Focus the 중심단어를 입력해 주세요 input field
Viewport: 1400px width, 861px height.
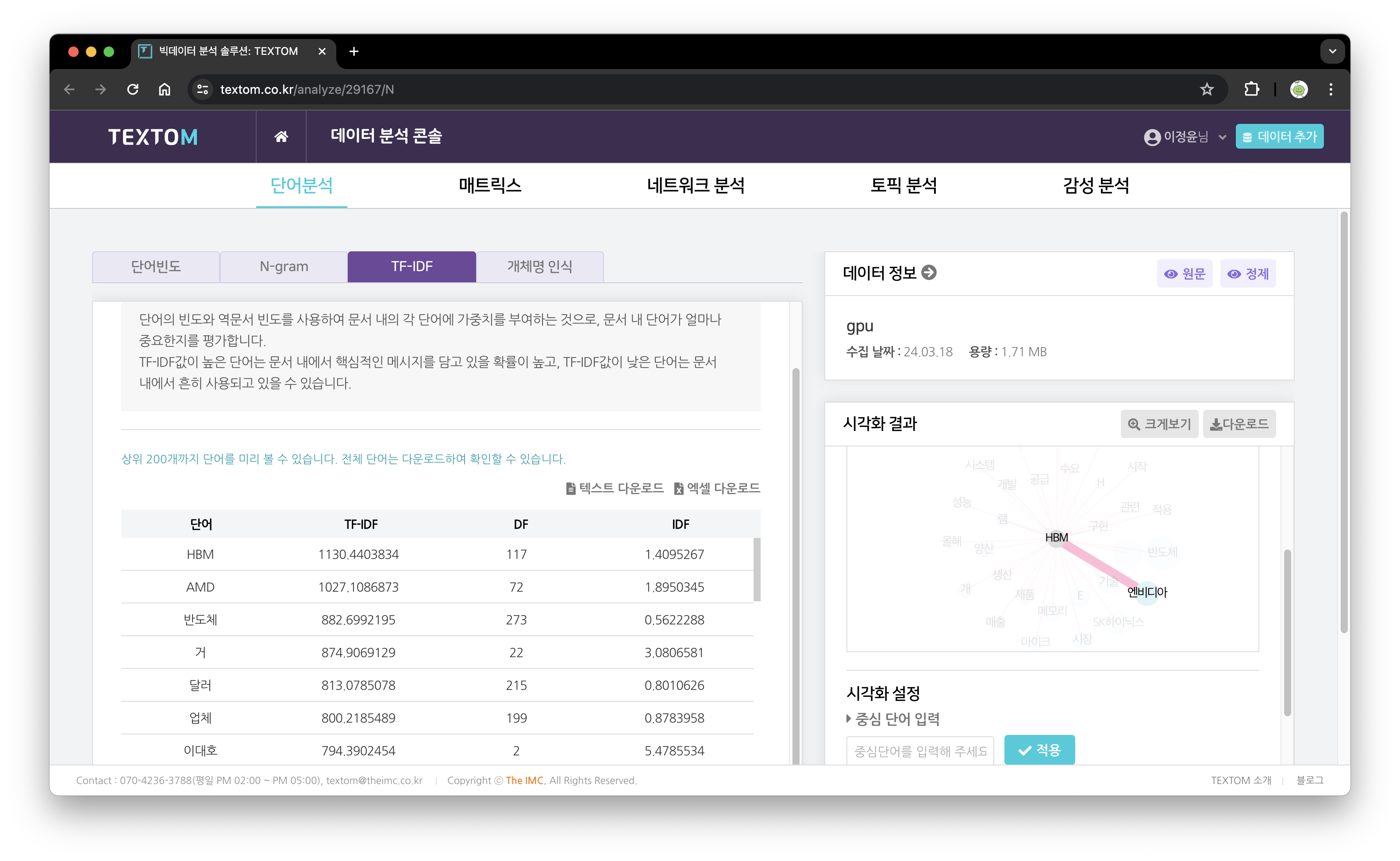pos(919,751)
